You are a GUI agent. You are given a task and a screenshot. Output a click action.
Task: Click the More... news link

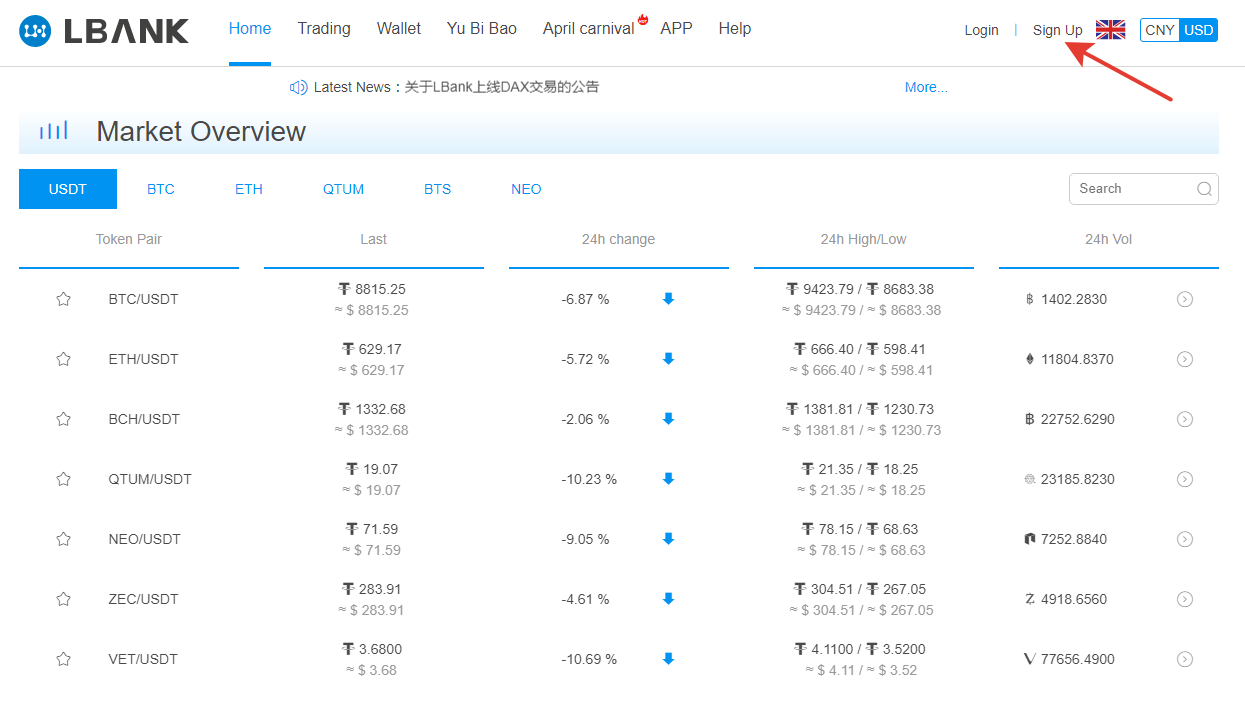pyautogui.click(x=926, y=87)
